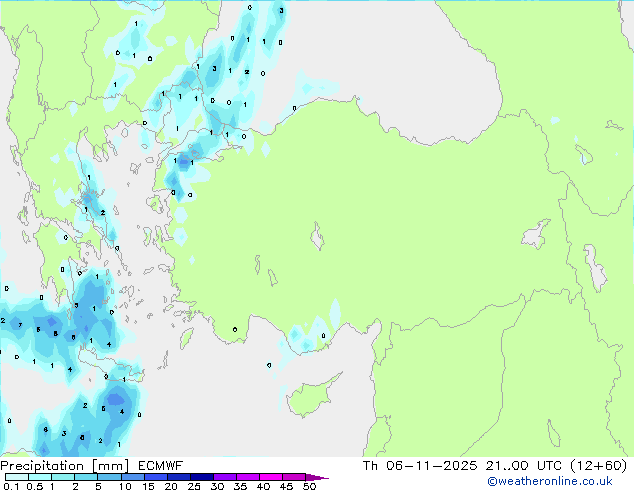Click the large central lake in Turkey
This screenshot has width=634, height=490.
click(317, 236)
